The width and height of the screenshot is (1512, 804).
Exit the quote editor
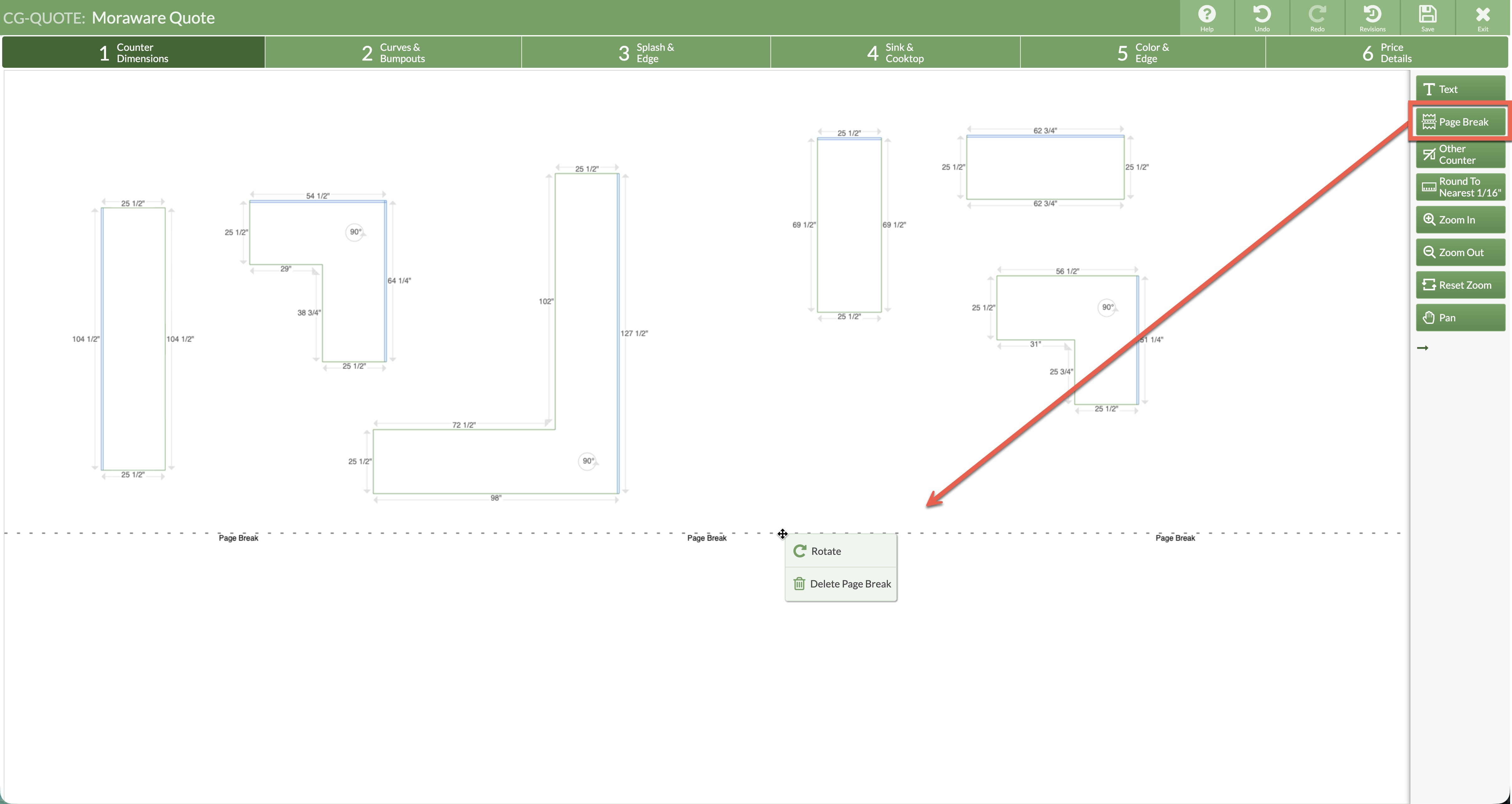pos(1482,18)
